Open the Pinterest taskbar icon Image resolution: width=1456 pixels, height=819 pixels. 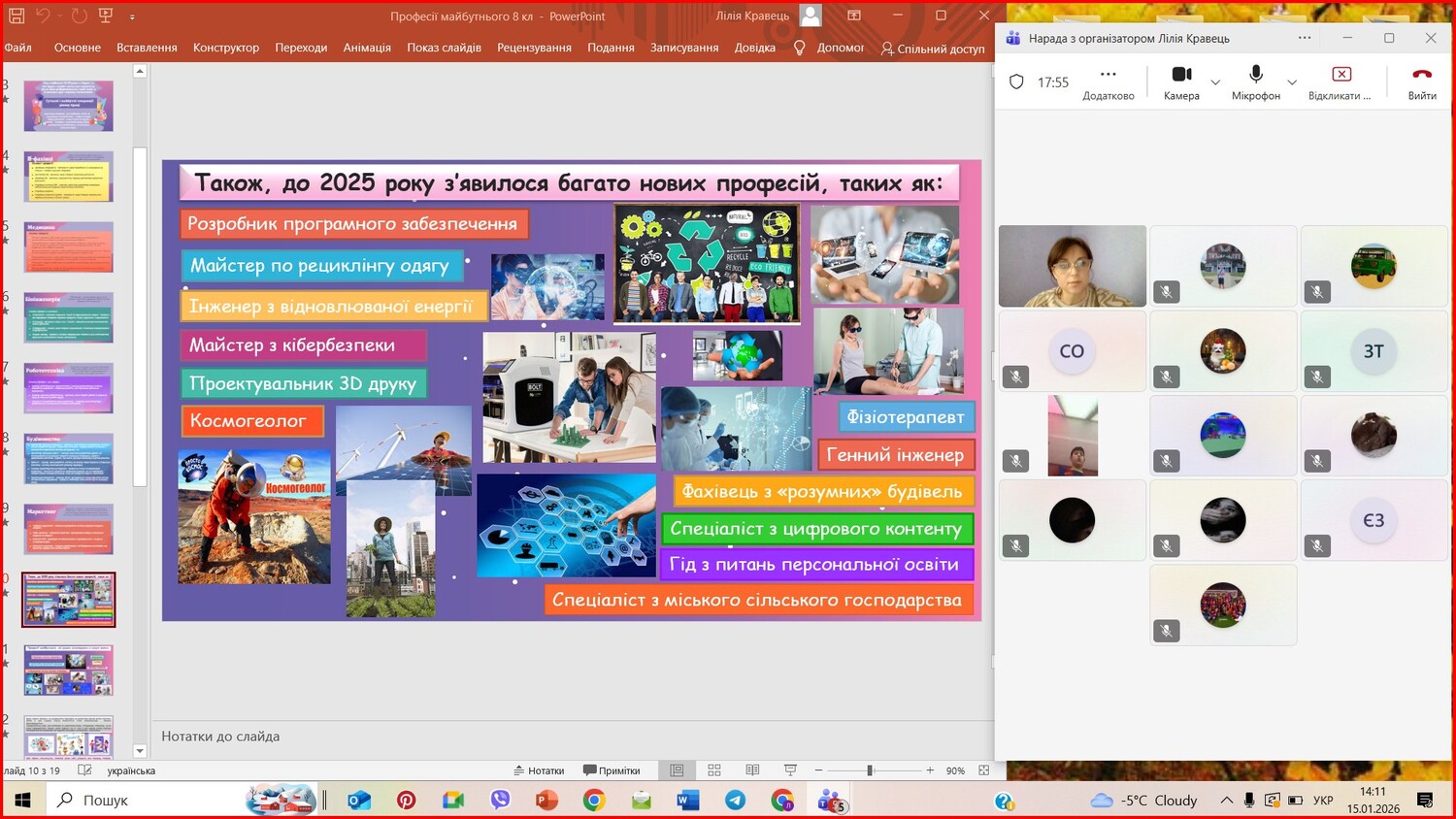point(407,801)
